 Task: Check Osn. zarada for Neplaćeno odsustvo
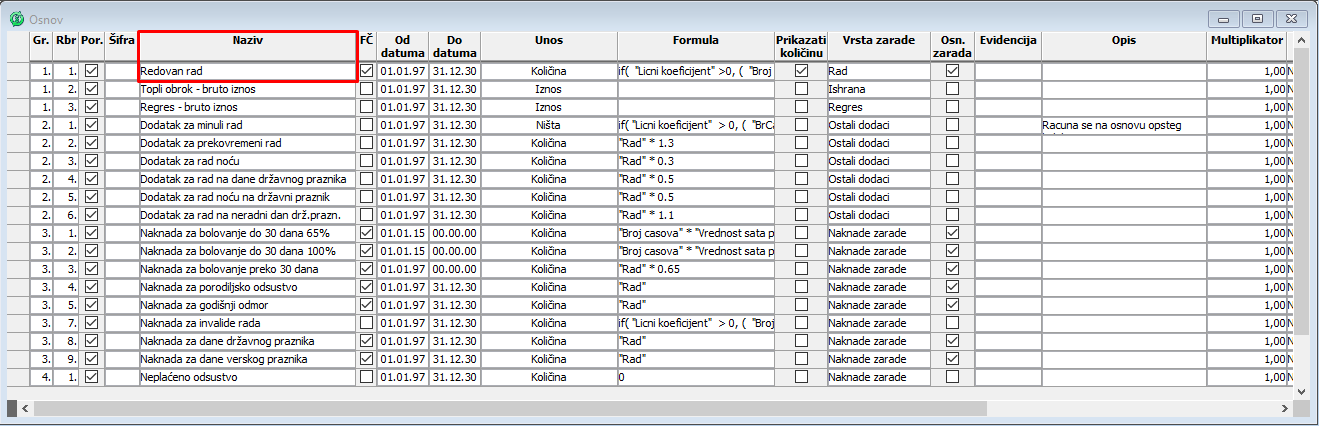coord(952,377)
